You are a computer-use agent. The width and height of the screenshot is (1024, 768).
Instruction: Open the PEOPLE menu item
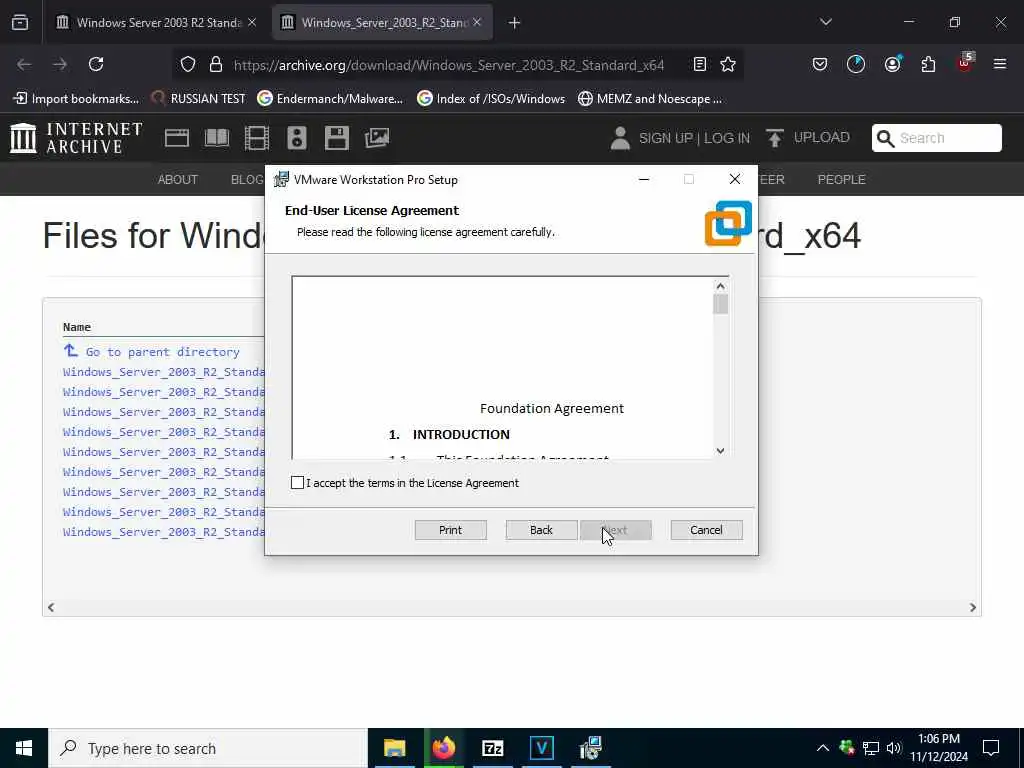tap(841, 180)
